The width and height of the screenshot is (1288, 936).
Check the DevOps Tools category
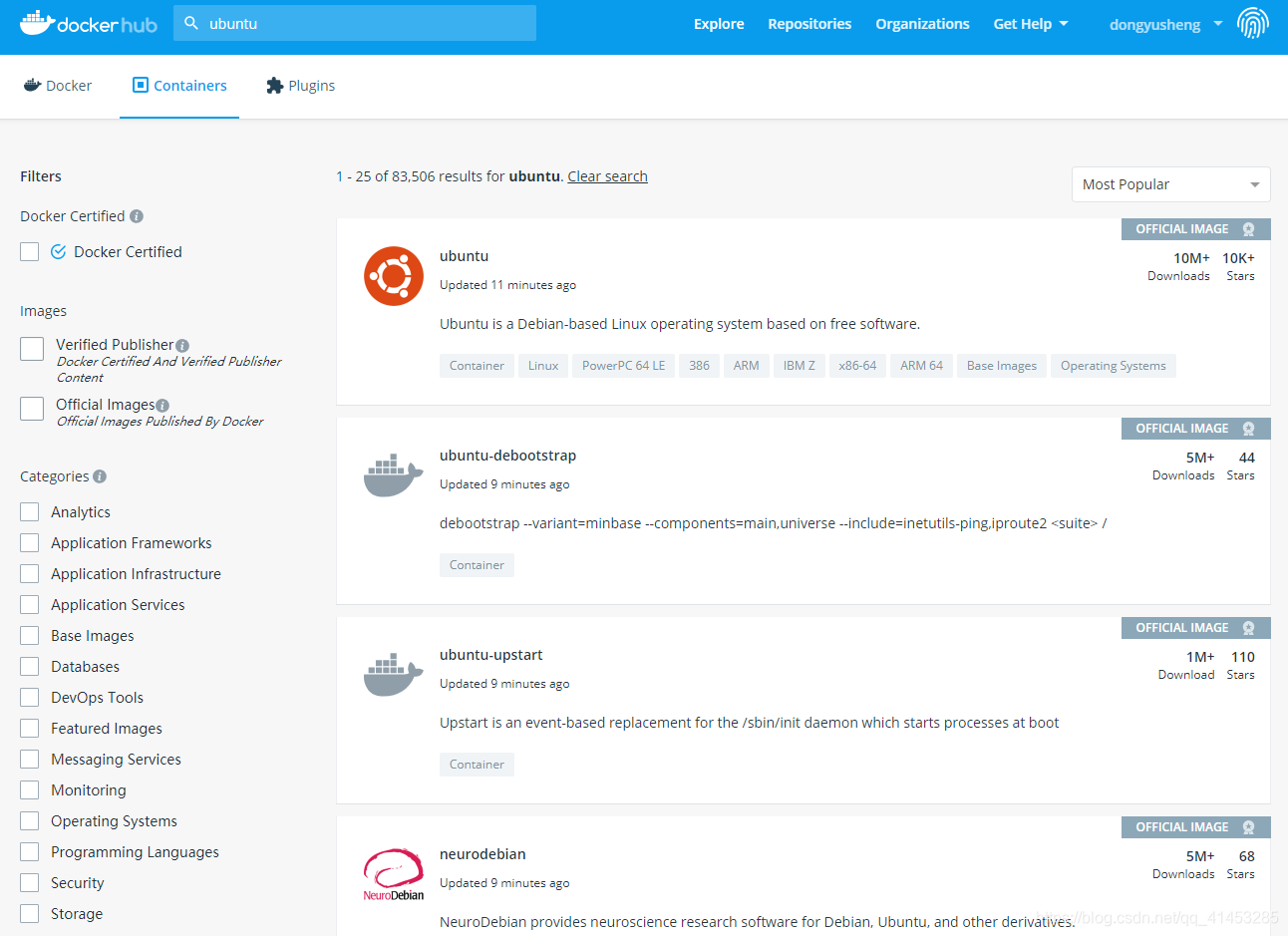pyautogui.click(x=30, y=698)
